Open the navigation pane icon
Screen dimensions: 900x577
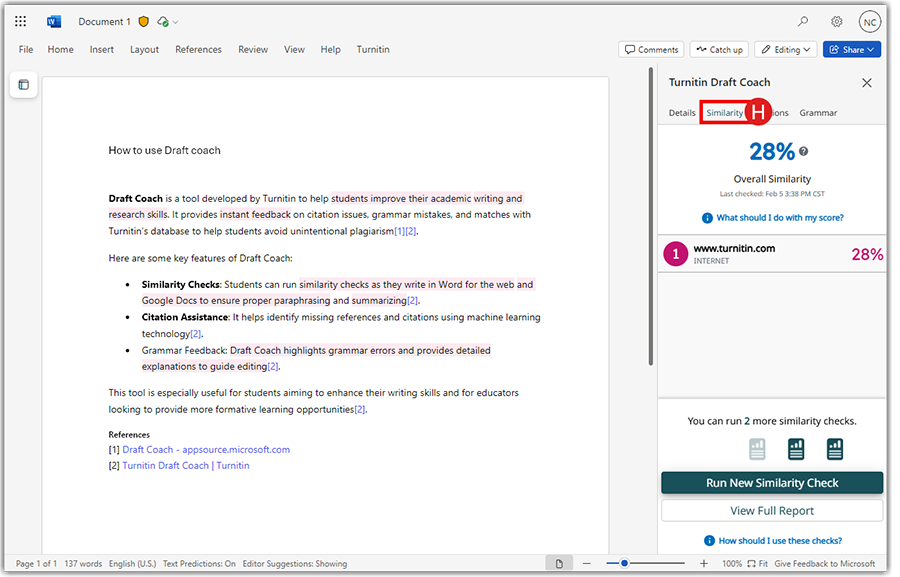coord(24,85)
